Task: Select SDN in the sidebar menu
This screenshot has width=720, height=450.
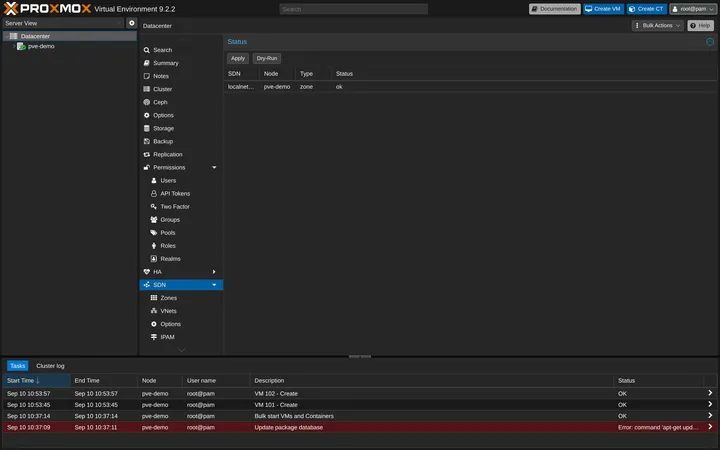Action: pyautogui.click(x=181, y=285)
